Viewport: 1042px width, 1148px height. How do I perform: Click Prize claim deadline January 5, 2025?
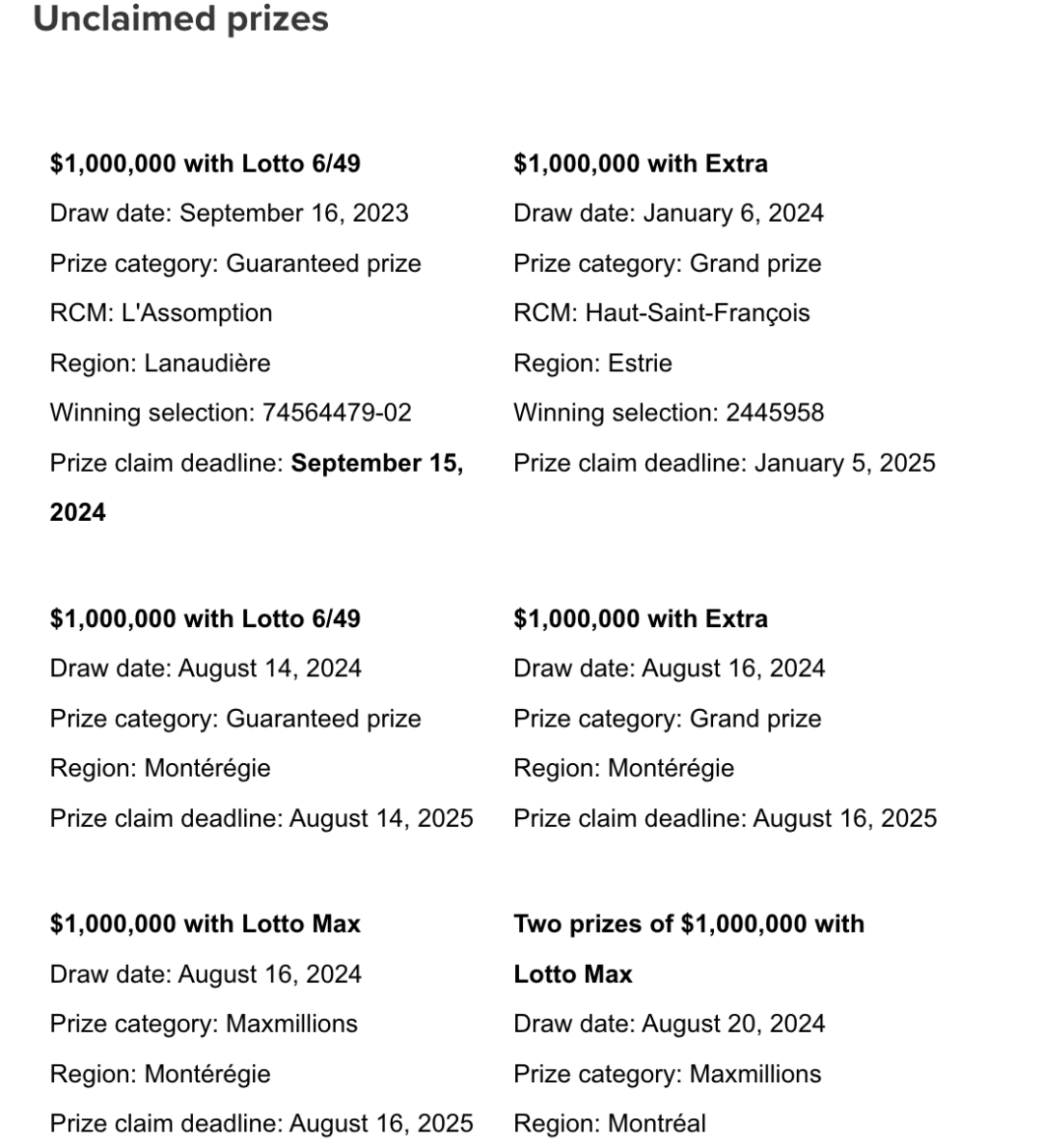[725, 463]
